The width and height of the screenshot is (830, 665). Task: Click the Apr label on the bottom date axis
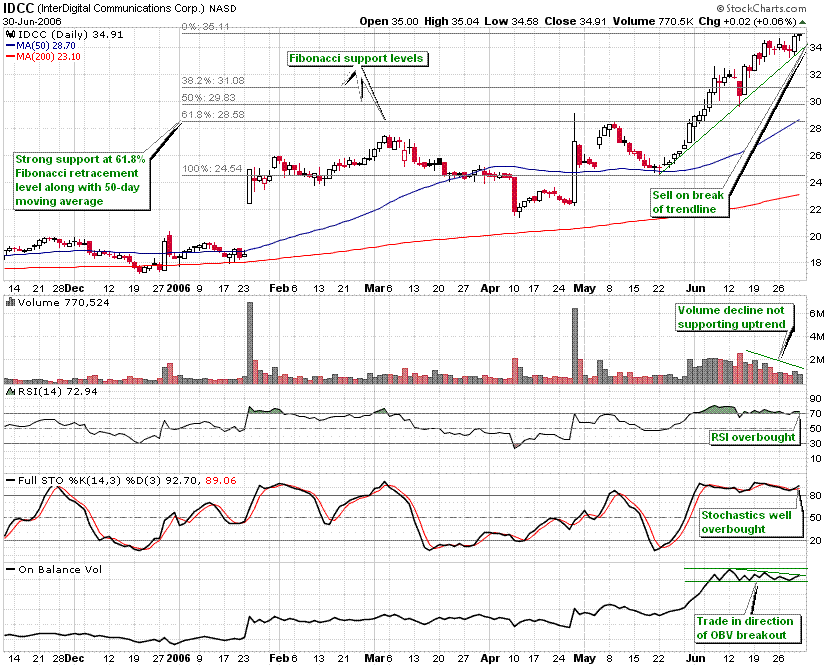(x=490, y=658)
